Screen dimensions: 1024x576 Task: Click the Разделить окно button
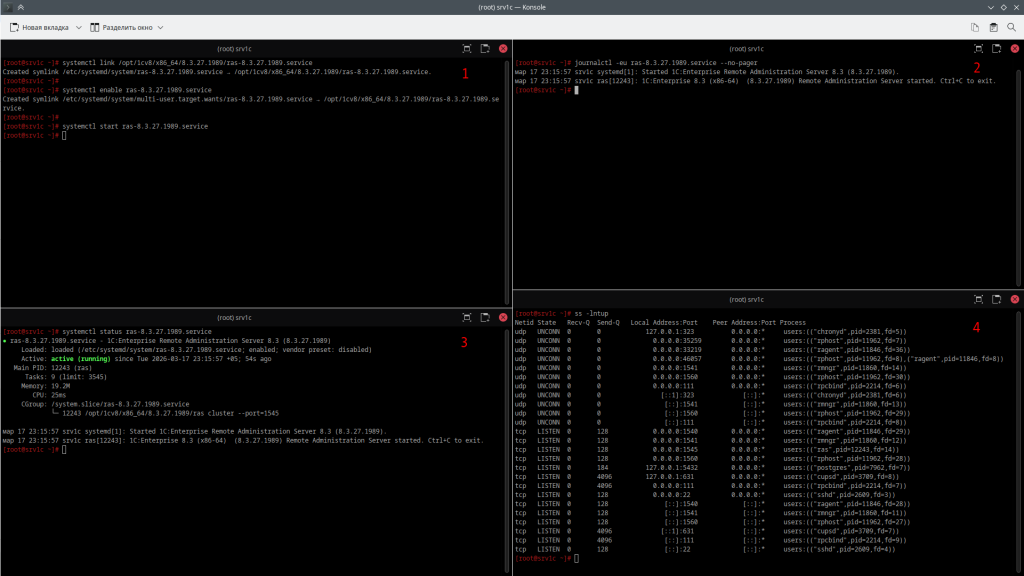(x=121, y=27)
